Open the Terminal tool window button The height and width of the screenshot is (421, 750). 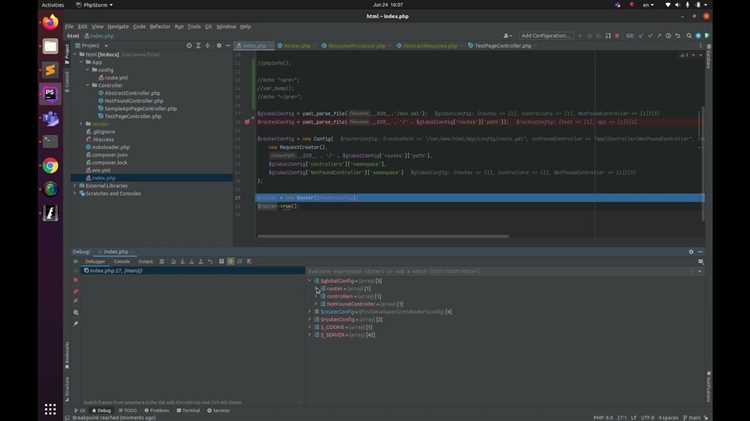188,410
